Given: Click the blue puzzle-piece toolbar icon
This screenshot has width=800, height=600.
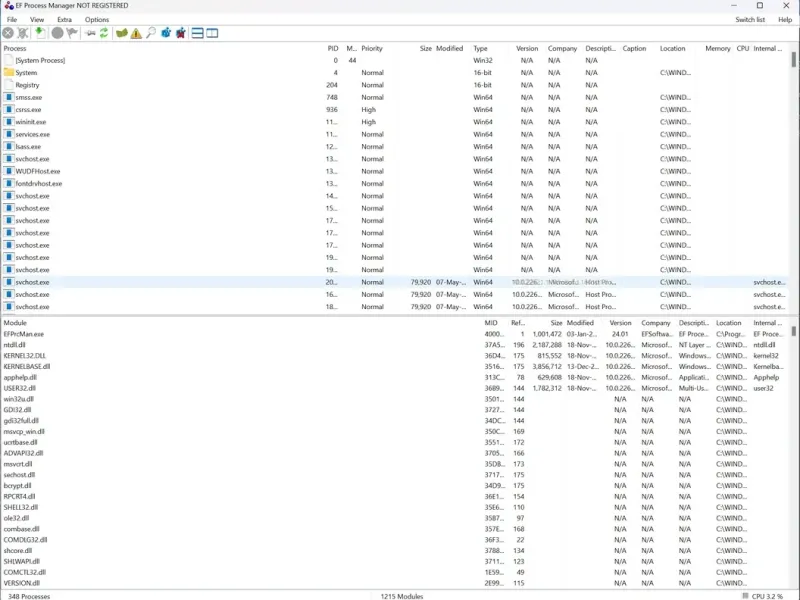Looking at the screenshot, I should 166,33.
